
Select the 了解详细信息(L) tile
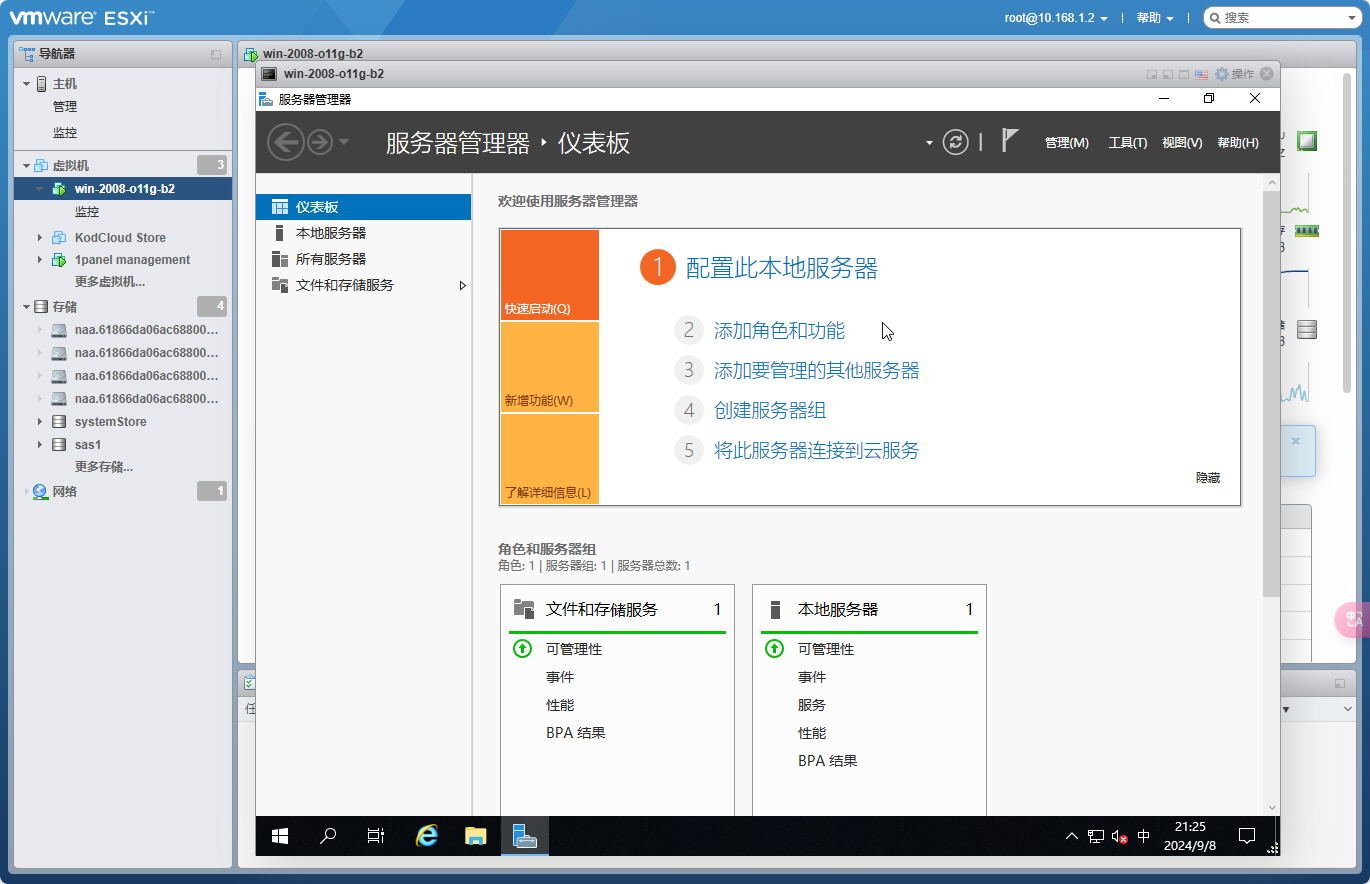550,459
